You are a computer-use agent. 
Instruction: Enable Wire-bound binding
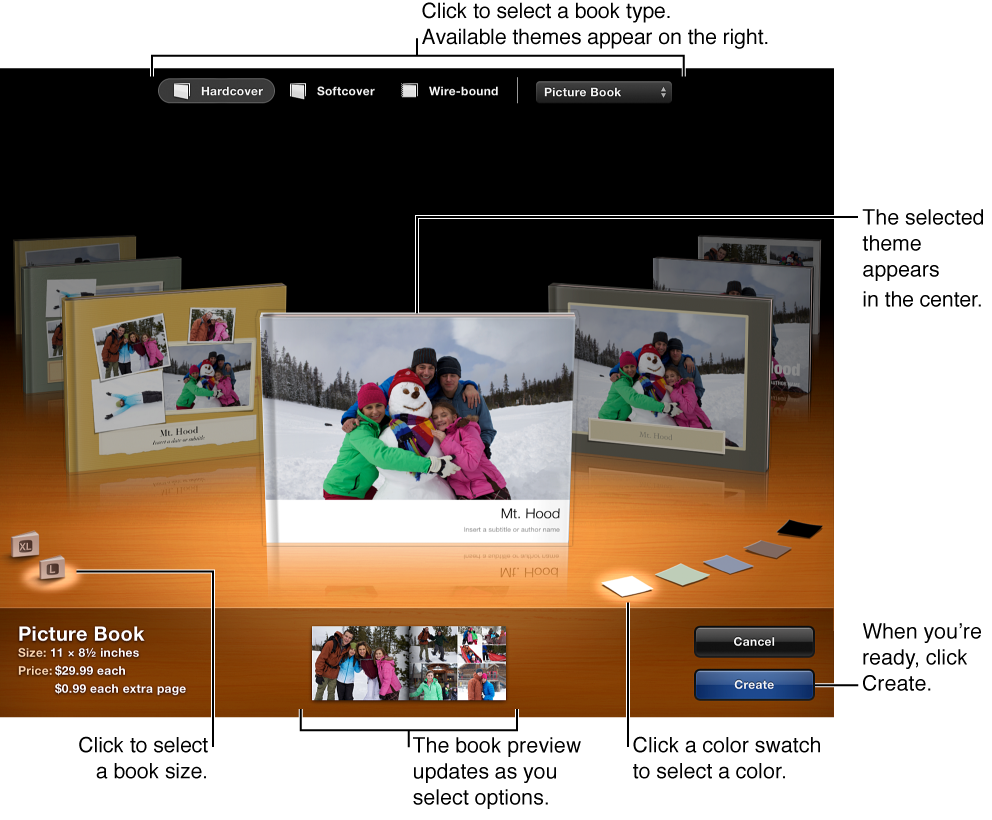(450, 90)
